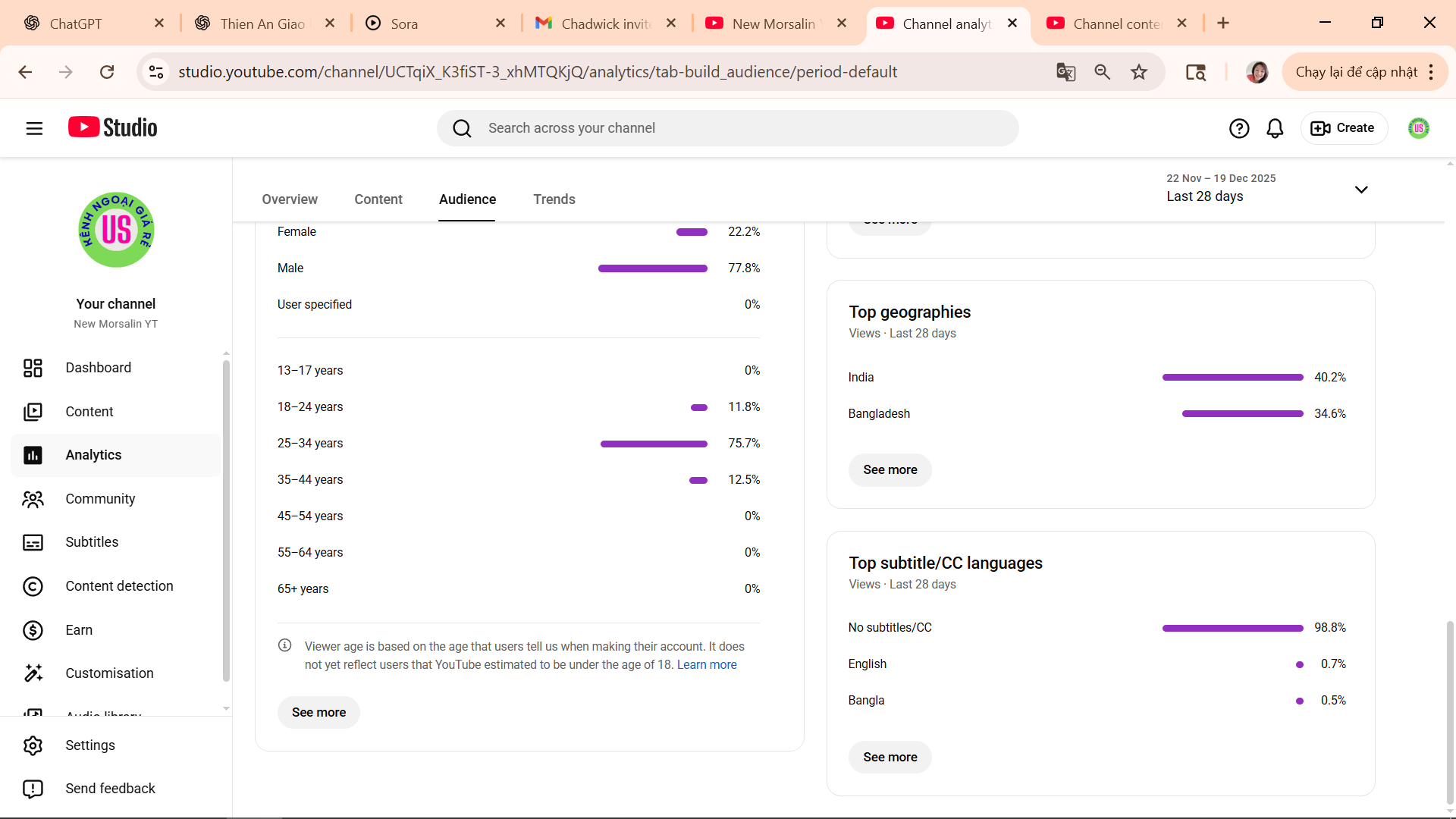This screenshot has height=819, width=1456.
Task: Open the Chrome update menu three dots
Action: click(1431, 72)
